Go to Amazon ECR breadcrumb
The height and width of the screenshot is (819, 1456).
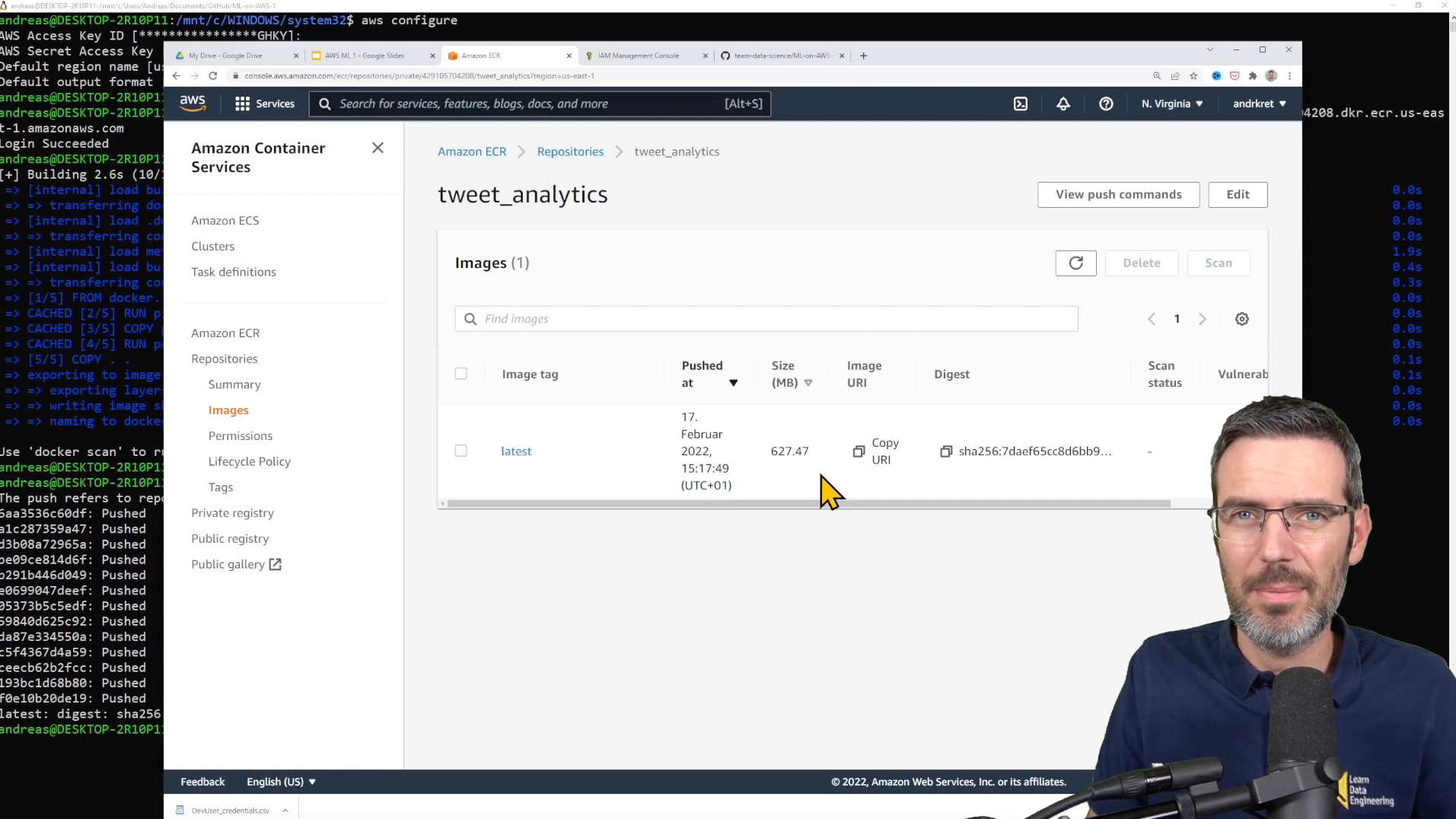pyautogui.click(x=472, y=151)
